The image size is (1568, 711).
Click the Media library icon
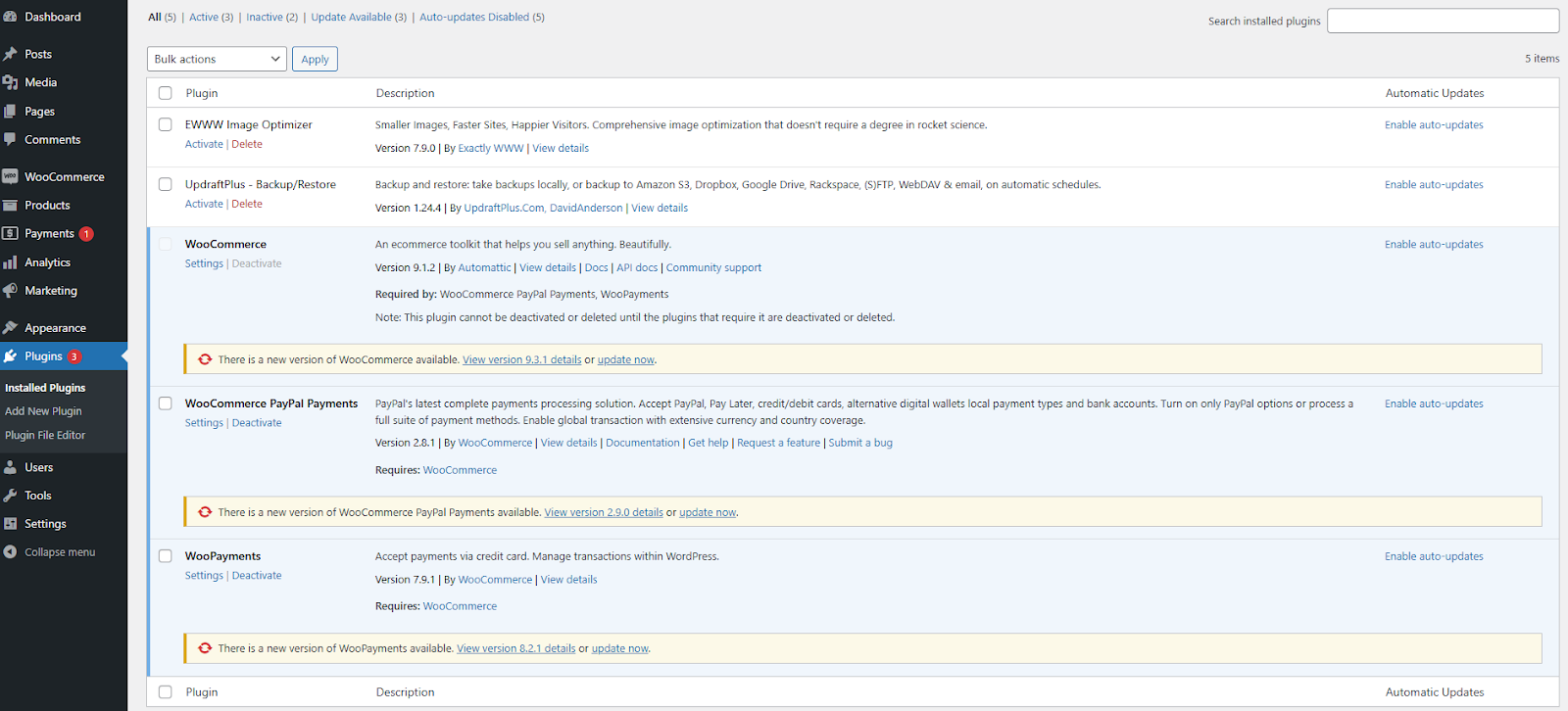(10, 82)
